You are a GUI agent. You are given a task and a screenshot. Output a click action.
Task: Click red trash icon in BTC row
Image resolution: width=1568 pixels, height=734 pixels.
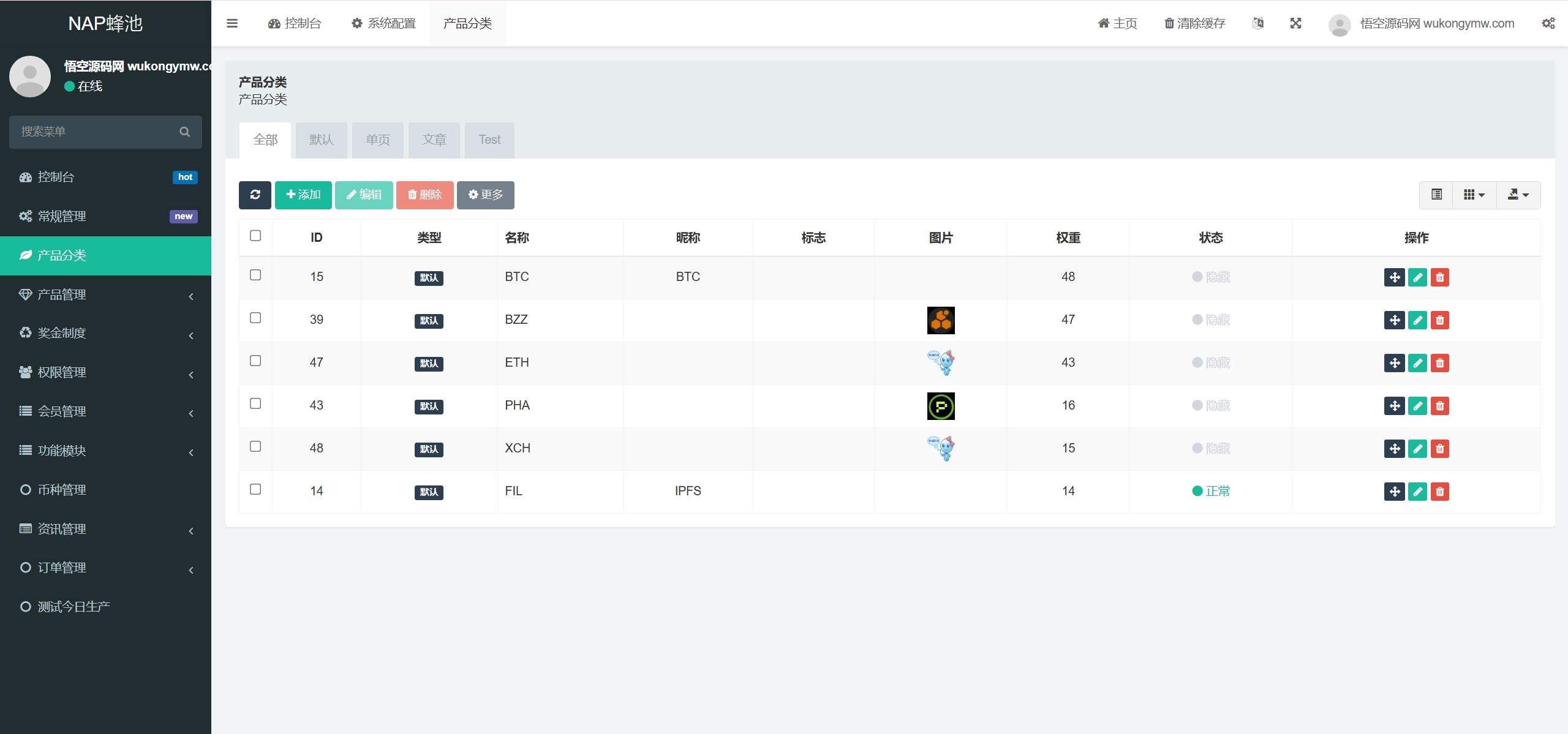(1440, 277)
